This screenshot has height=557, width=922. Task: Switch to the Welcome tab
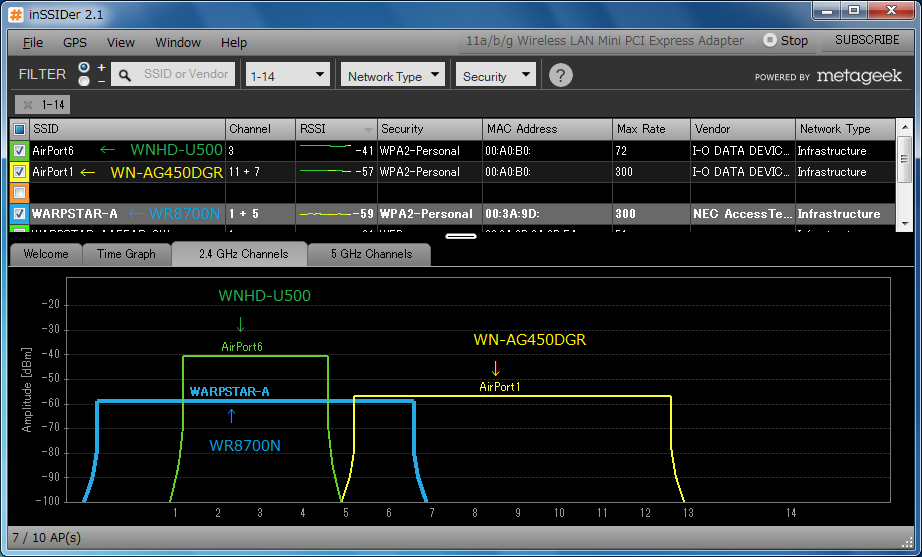click(45, 254)
